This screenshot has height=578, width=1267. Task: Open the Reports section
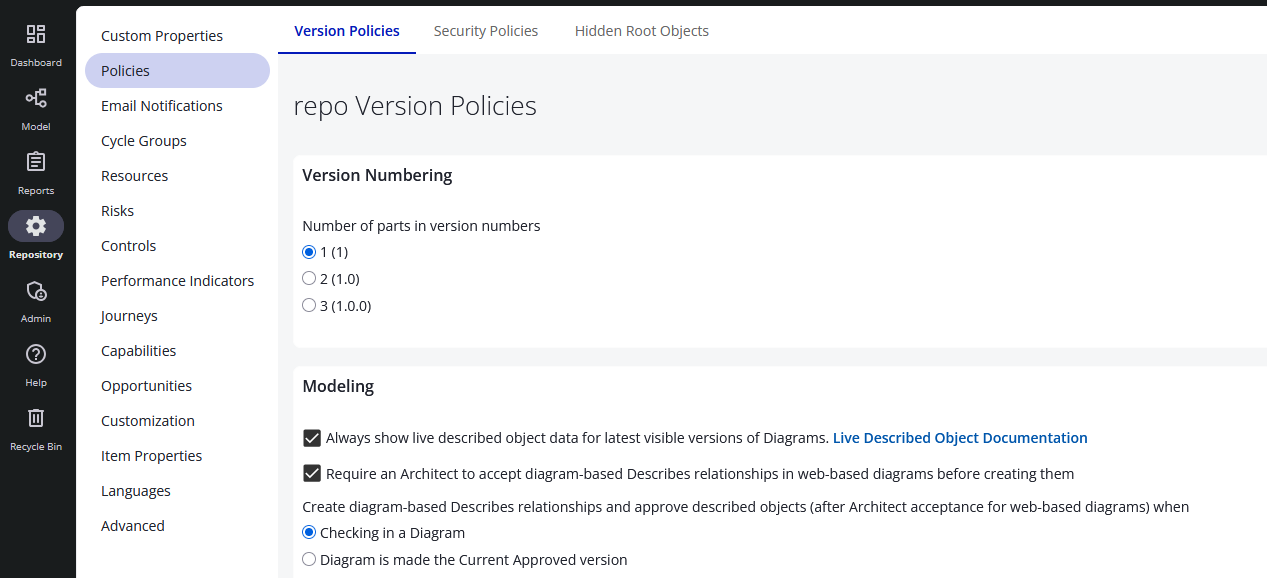click(x=36, y=170)
